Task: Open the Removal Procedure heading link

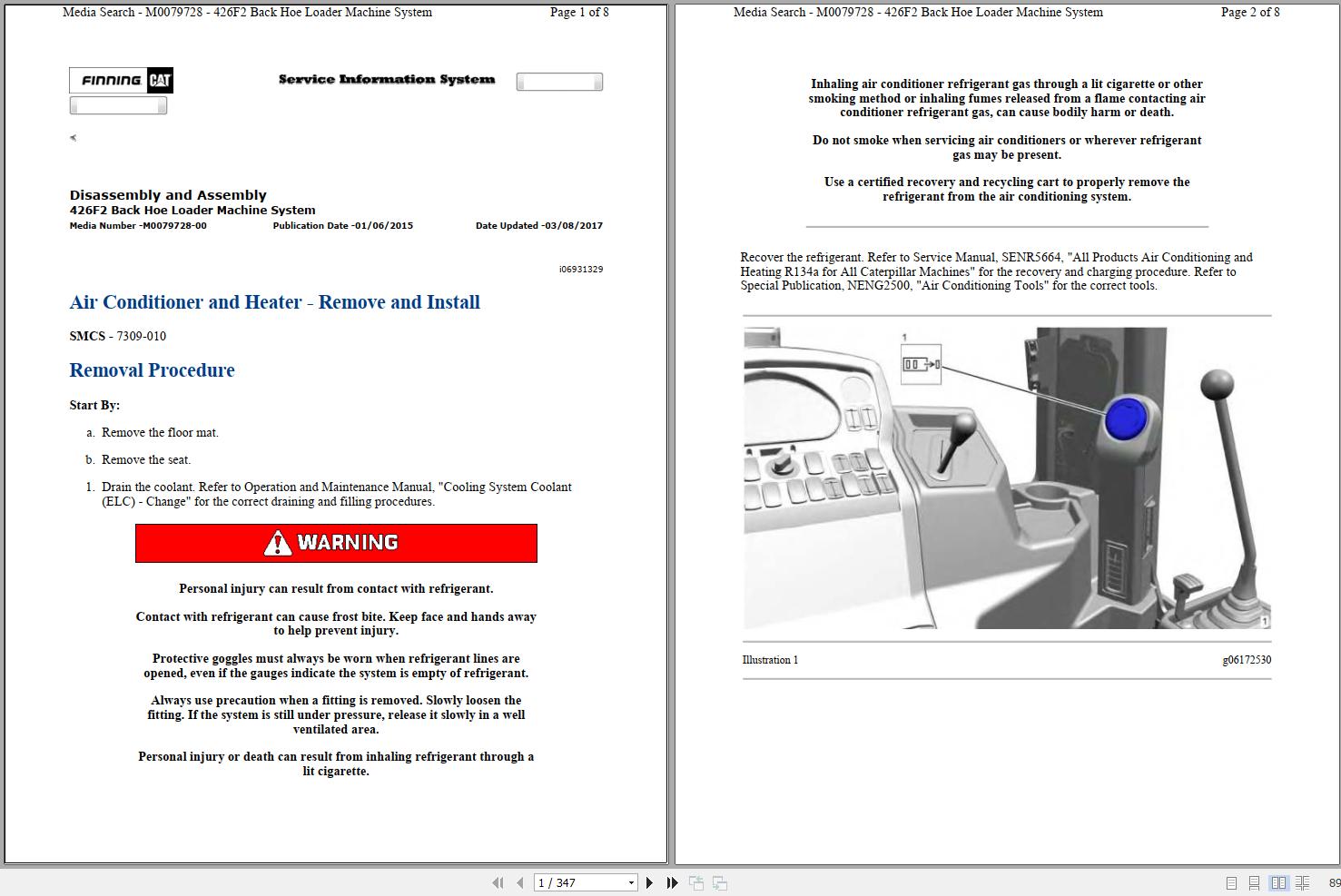Action: (x=152, y=369)
